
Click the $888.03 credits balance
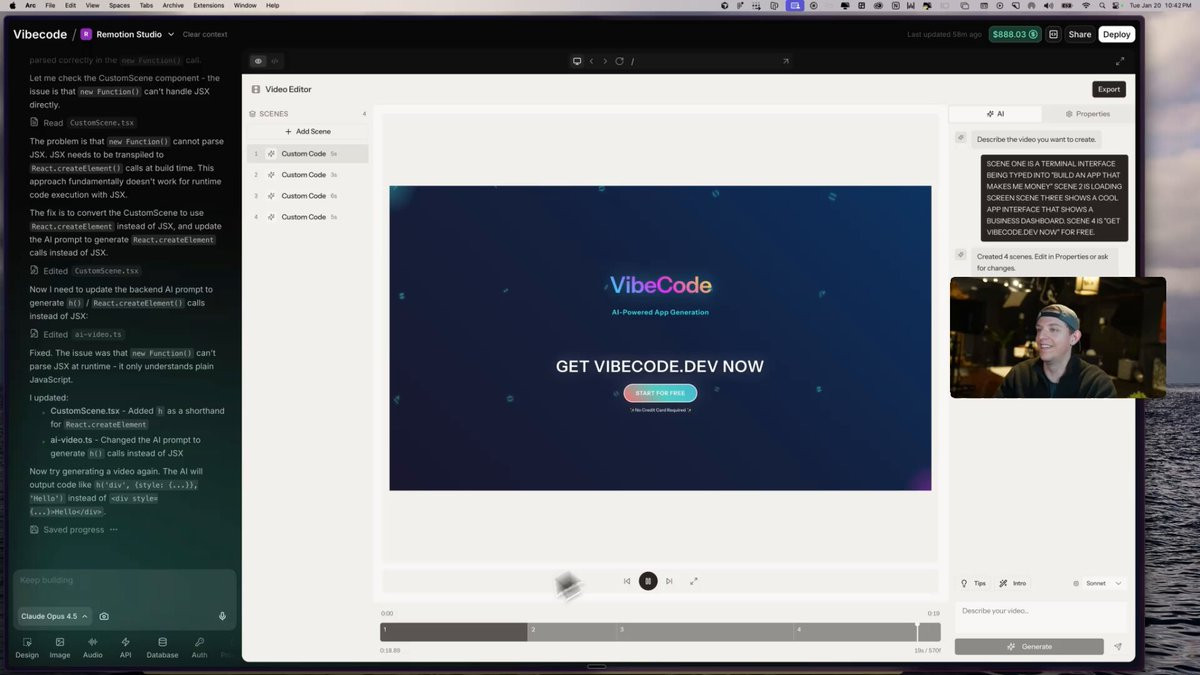(x=1014, y=34)
